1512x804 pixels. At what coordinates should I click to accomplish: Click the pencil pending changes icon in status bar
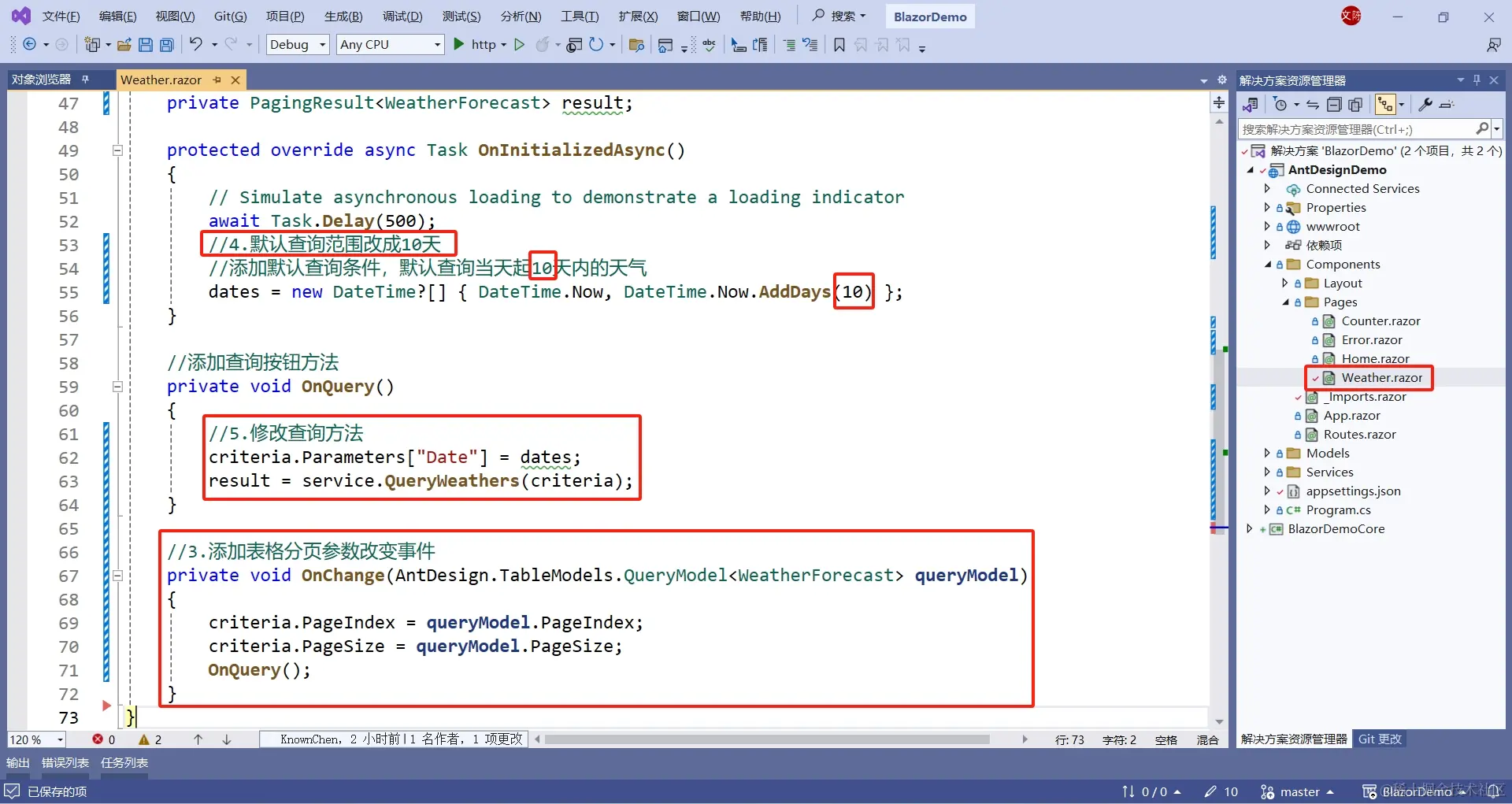(x=1210, y=791)
